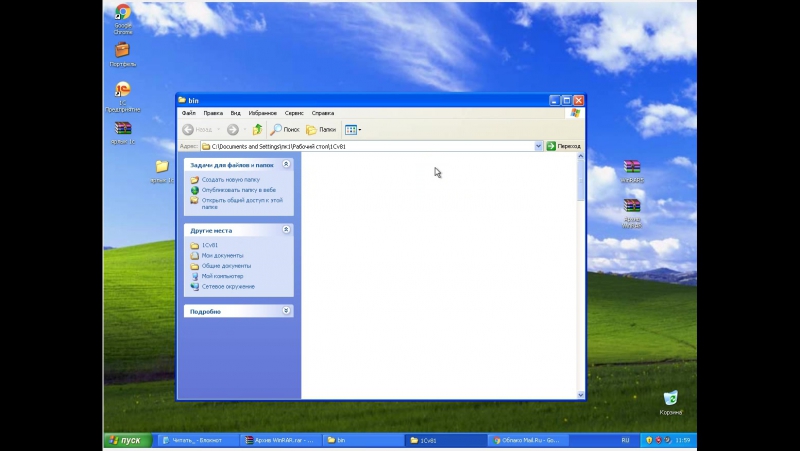Open the Сервис menu

coord(294,113)
